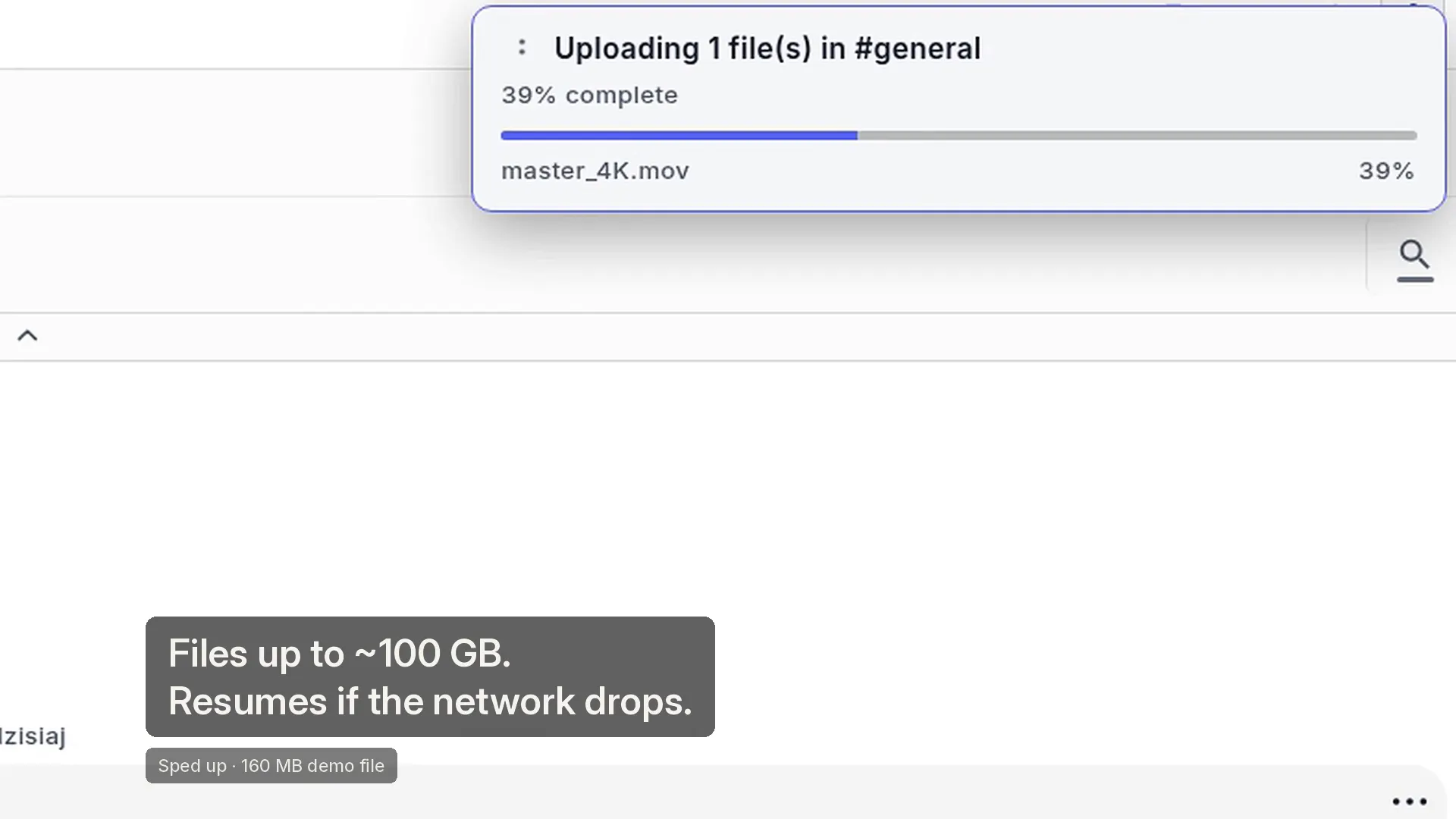The width and height of the screenshot is (1456, 819).
Task: Click the blue filled part of progress bar
Action: pos(679,136)
